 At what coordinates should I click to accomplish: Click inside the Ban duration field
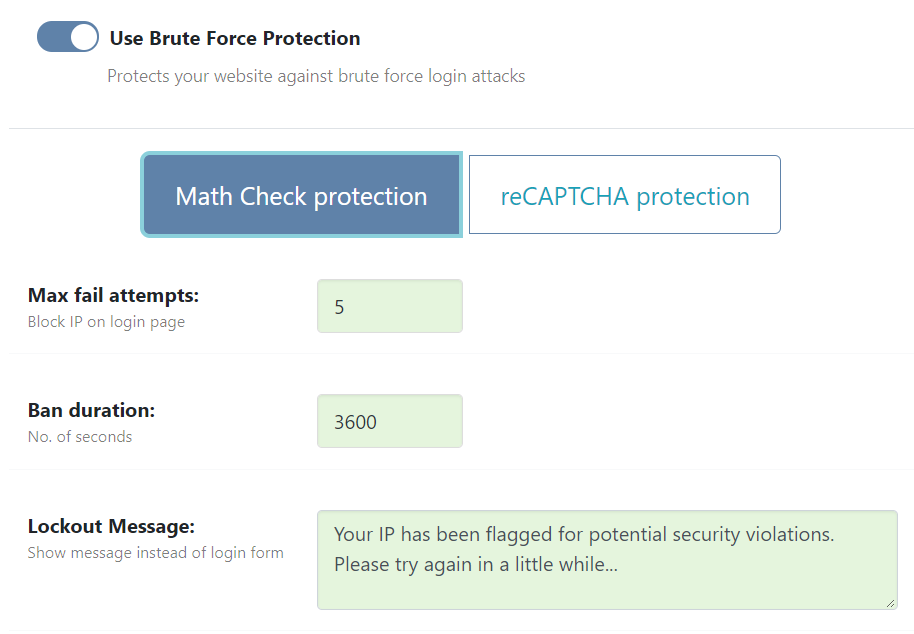[x=389, y=421]
